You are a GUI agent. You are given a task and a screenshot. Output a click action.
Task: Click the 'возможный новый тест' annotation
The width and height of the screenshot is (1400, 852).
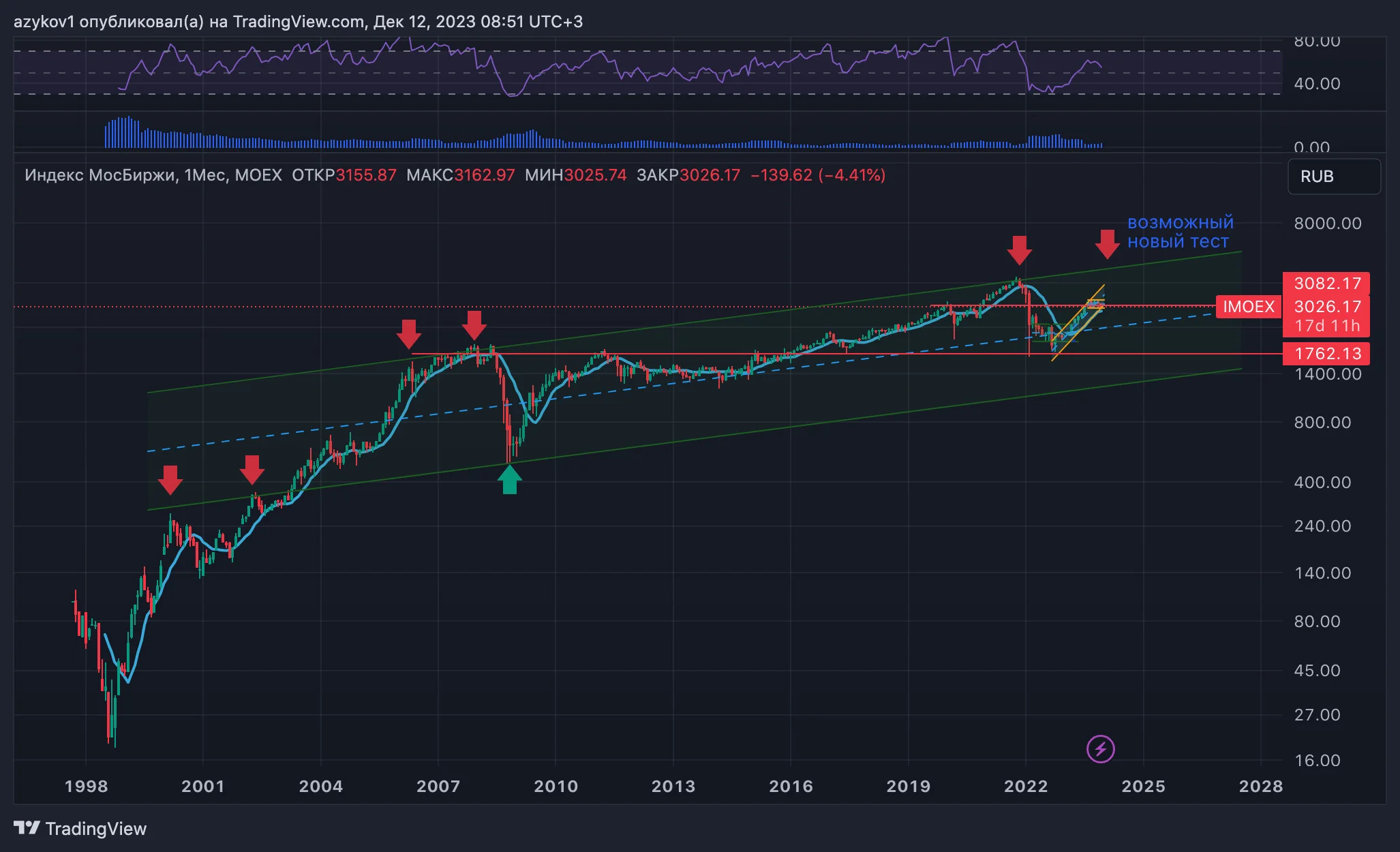1180,232
